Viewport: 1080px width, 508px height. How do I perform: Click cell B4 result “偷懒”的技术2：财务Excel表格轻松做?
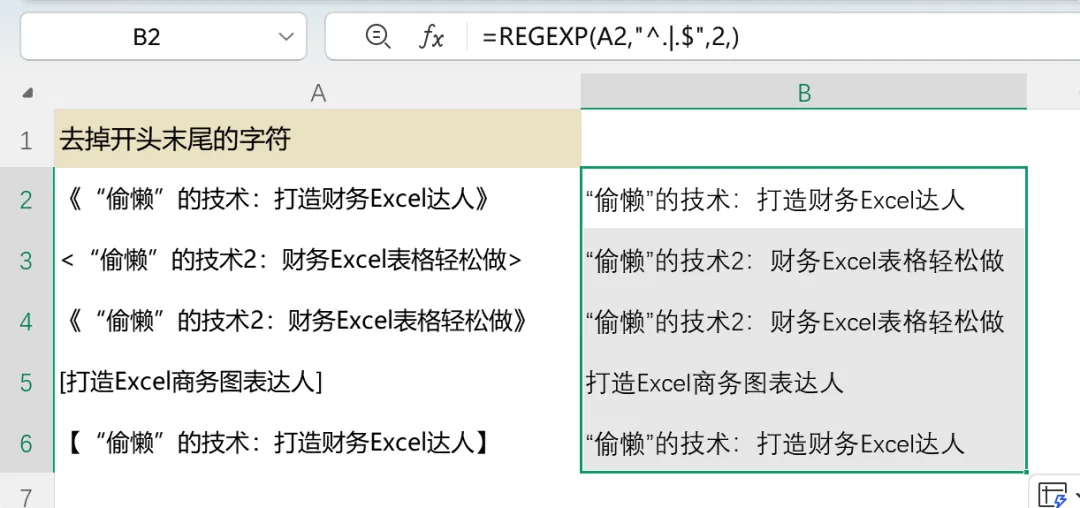point(804,321)
